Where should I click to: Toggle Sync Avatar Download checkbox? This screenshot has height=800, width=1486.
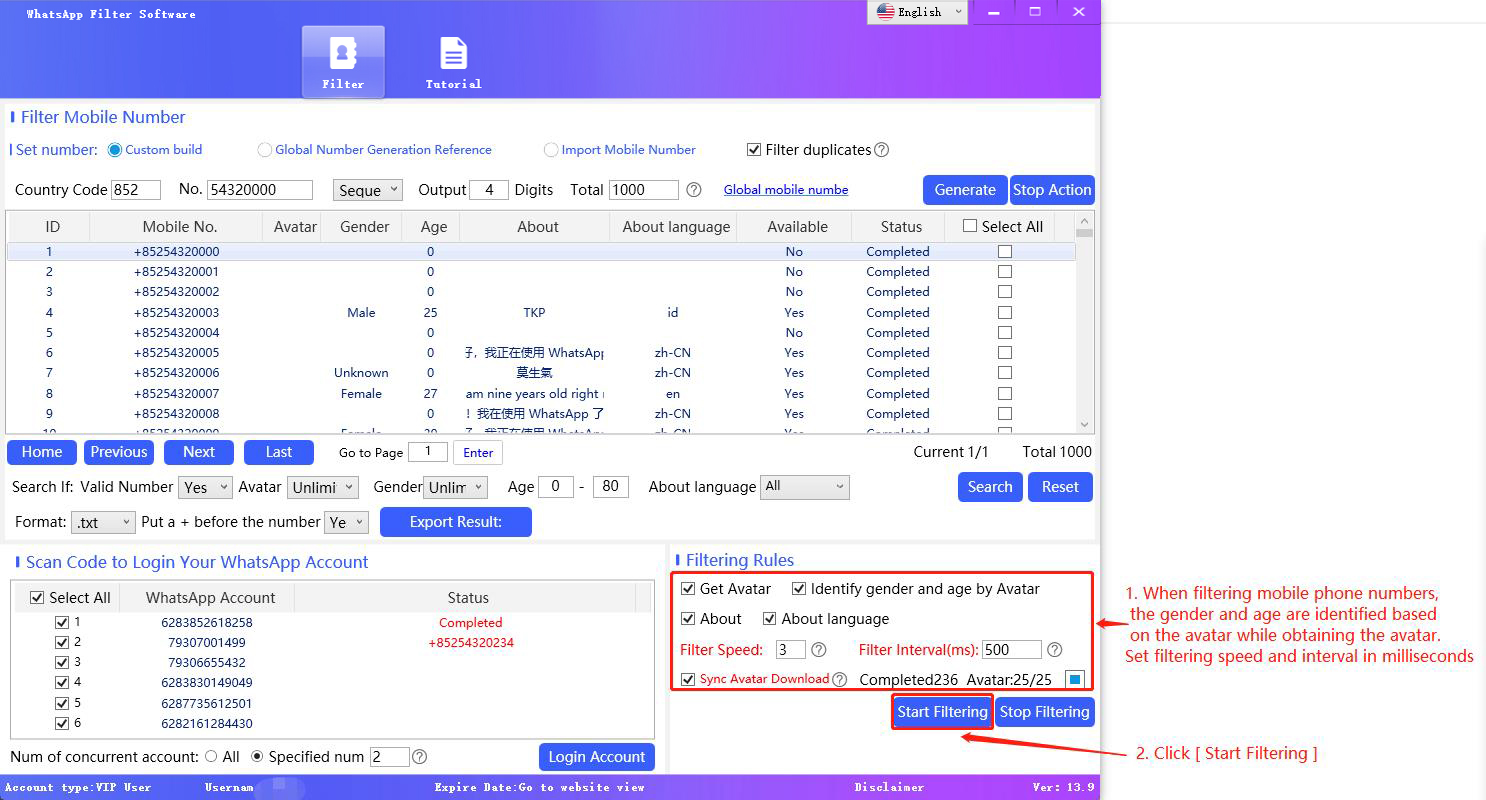(687, 679)
